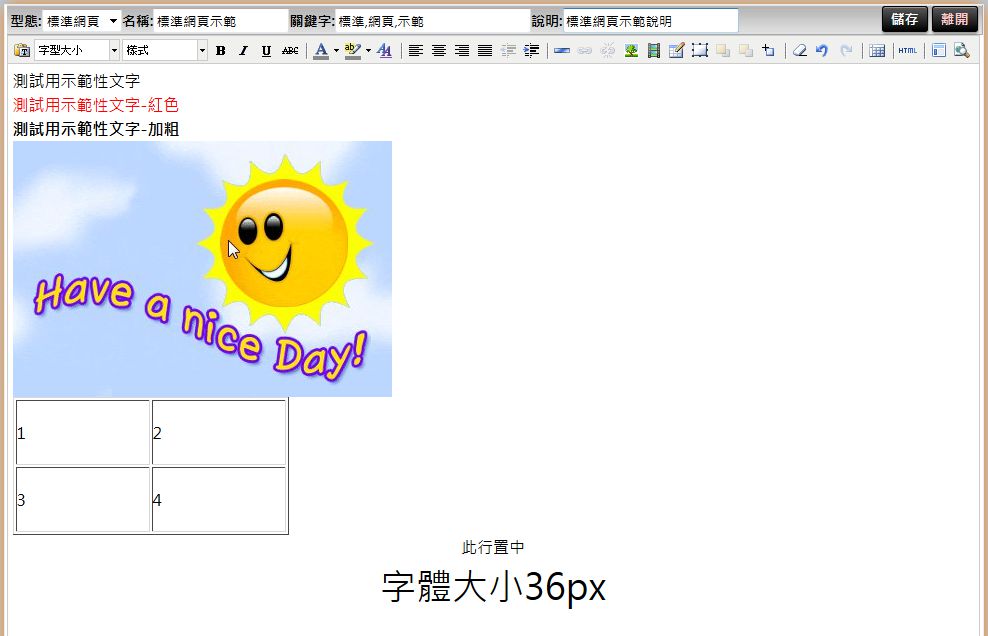Screen dimensions: 988x636
Task: Click the eraser remove formatting icon
Action: click(799, 51)
